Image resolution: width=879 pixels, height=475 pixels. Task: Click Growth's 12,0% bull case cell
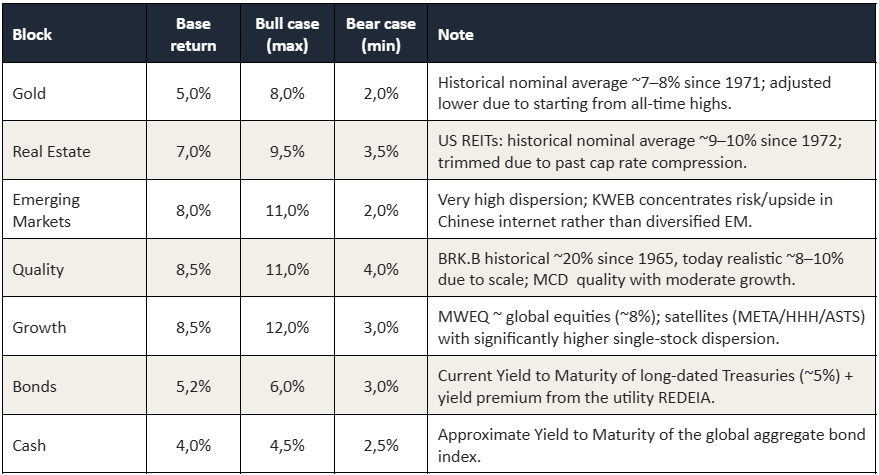[x=288, y=326]
